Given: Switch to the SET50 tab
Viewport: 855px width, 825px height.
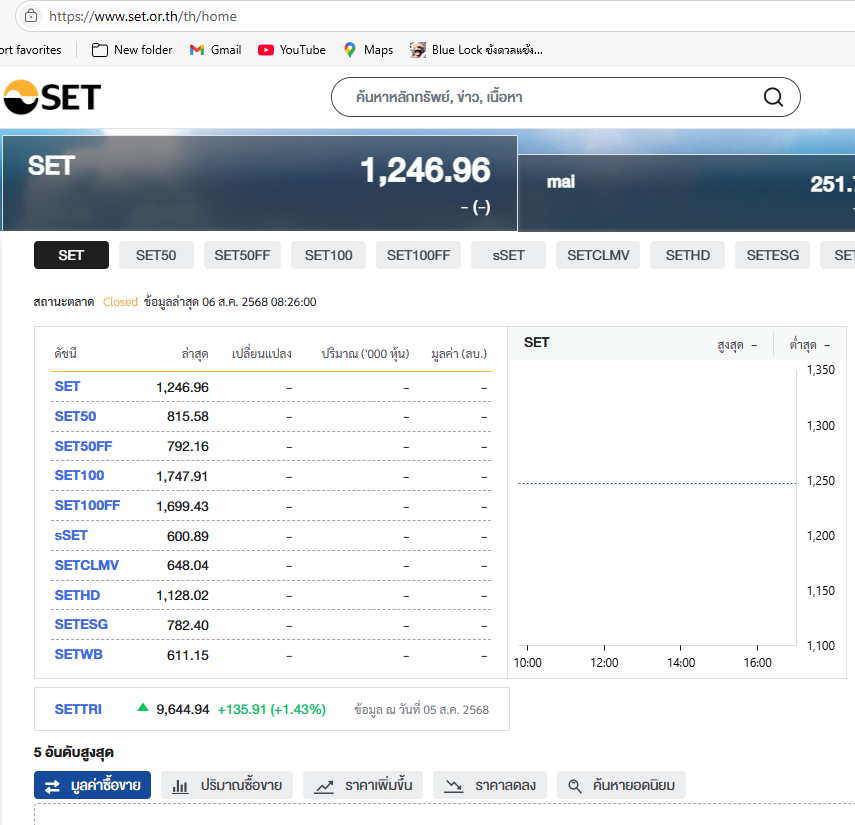Looking at the screenshot, I should [156, 255].
